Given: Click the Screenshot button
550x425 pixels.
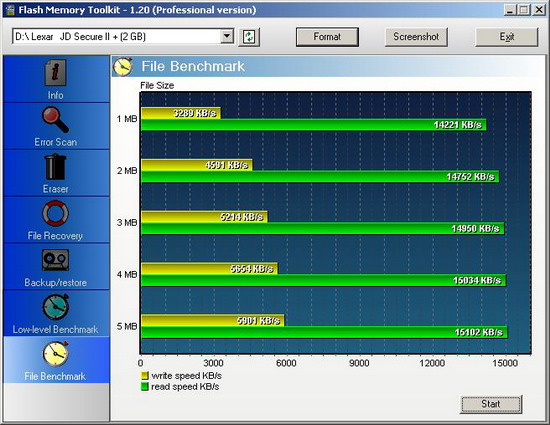Looking at the screenshot, I should point(416,37).
